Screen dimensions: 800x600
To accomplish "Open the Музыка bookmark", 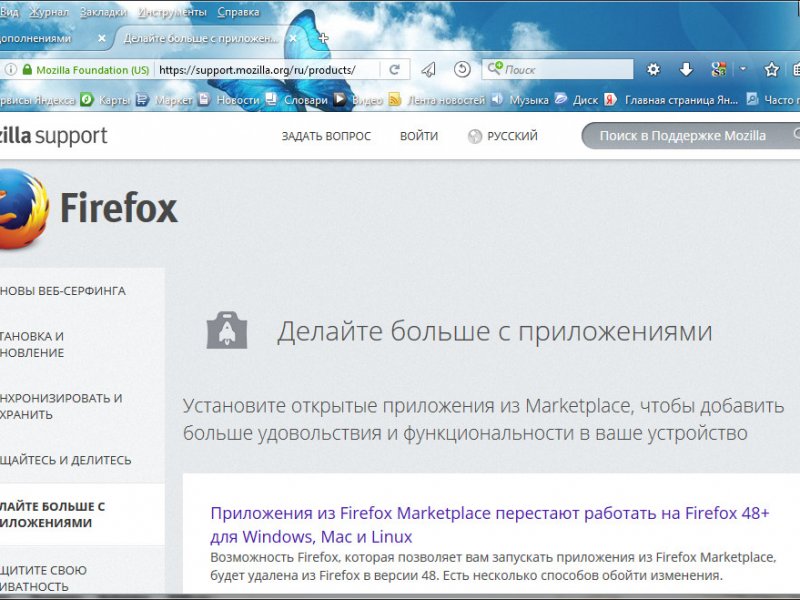I will pyautogui.click(x=519, y=99).
